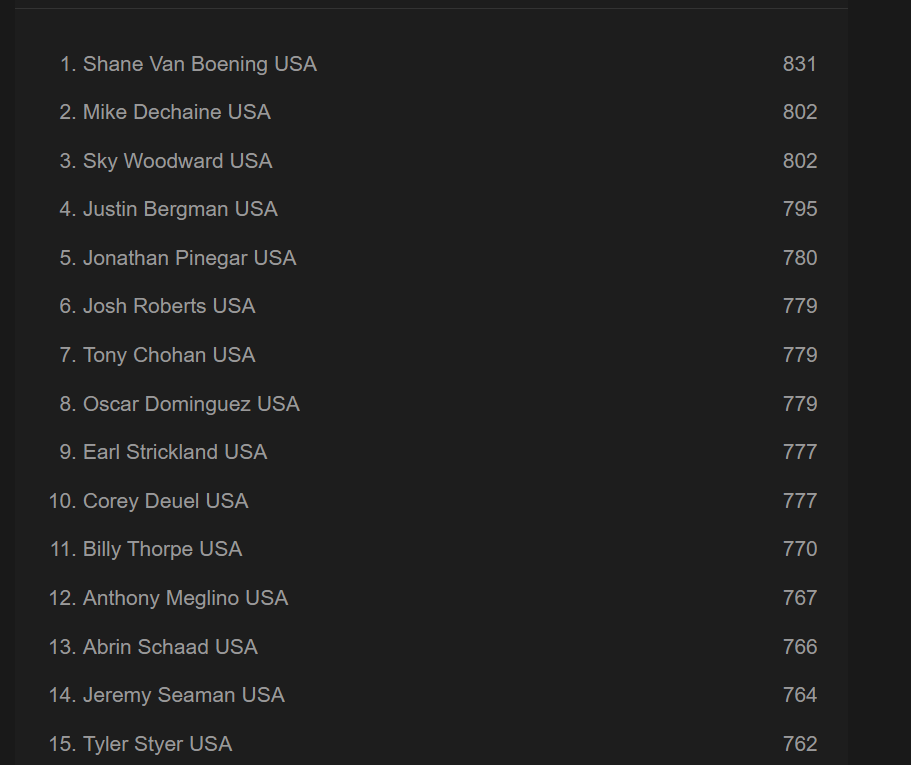Click the Shane Van Boening USA entry
The width and height of the screenshot is (911, 765).
tap(199, 64)
